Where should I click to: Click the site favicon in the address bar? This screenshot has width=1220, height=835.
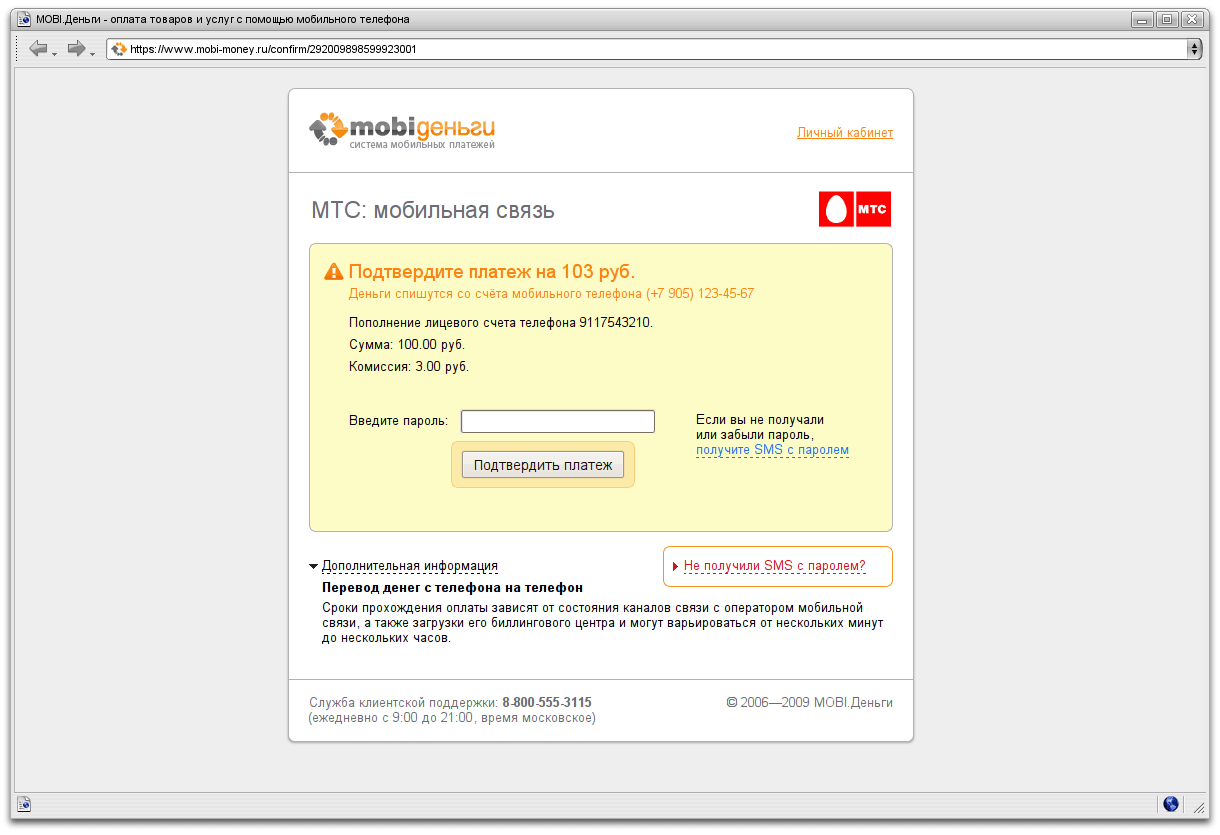(x=118, y=48)
